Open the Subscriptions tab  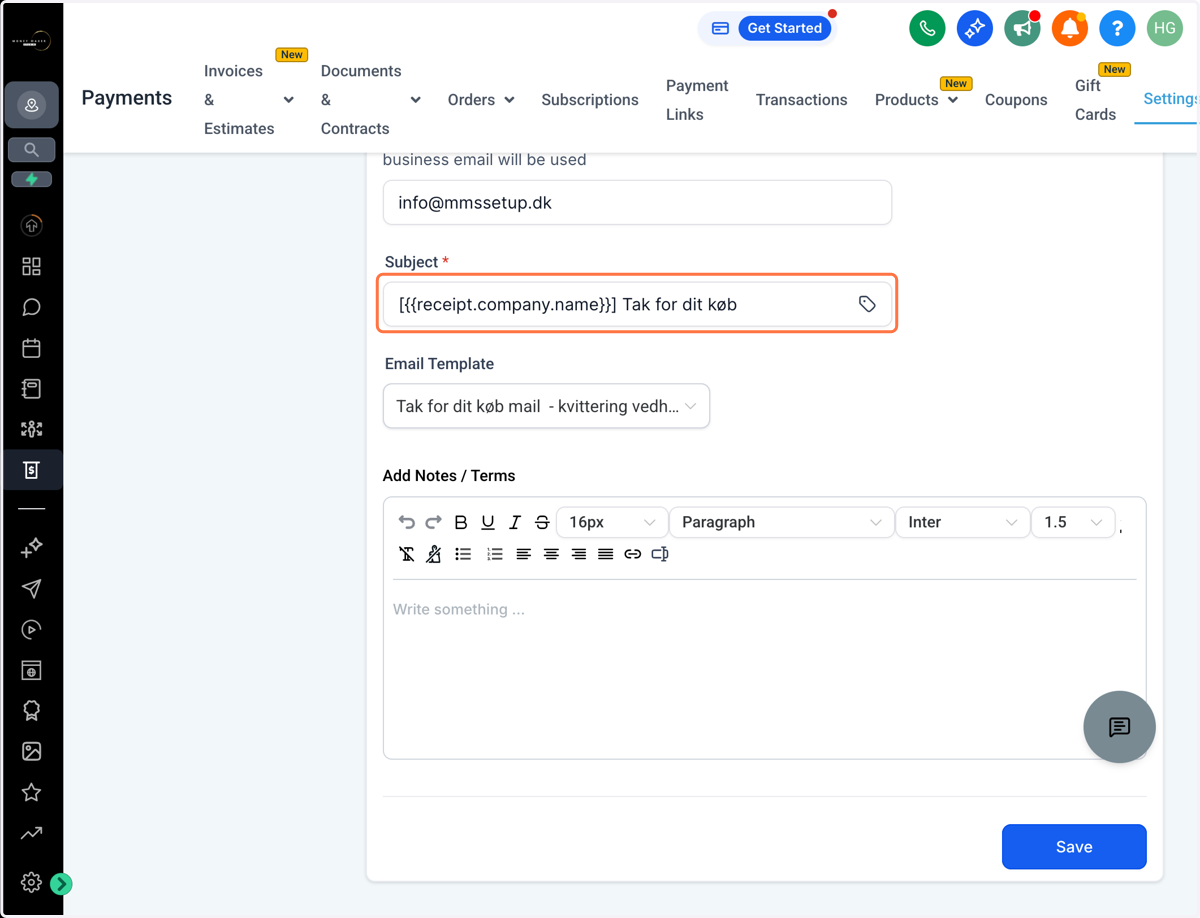pyautogui.click(x=590, y=100)
